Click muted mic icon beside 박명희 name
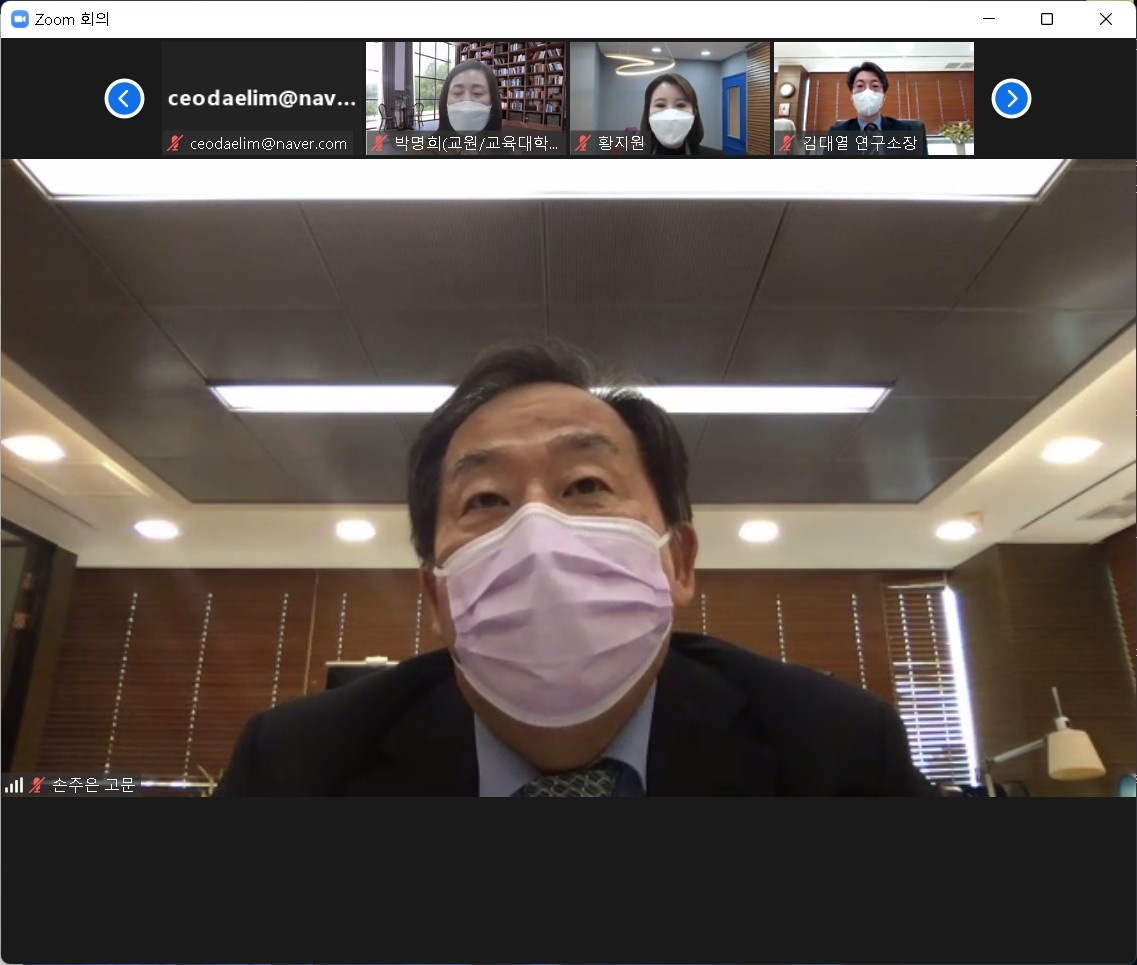Screen dimensions: 1137x965 click(x=379, y=143)
